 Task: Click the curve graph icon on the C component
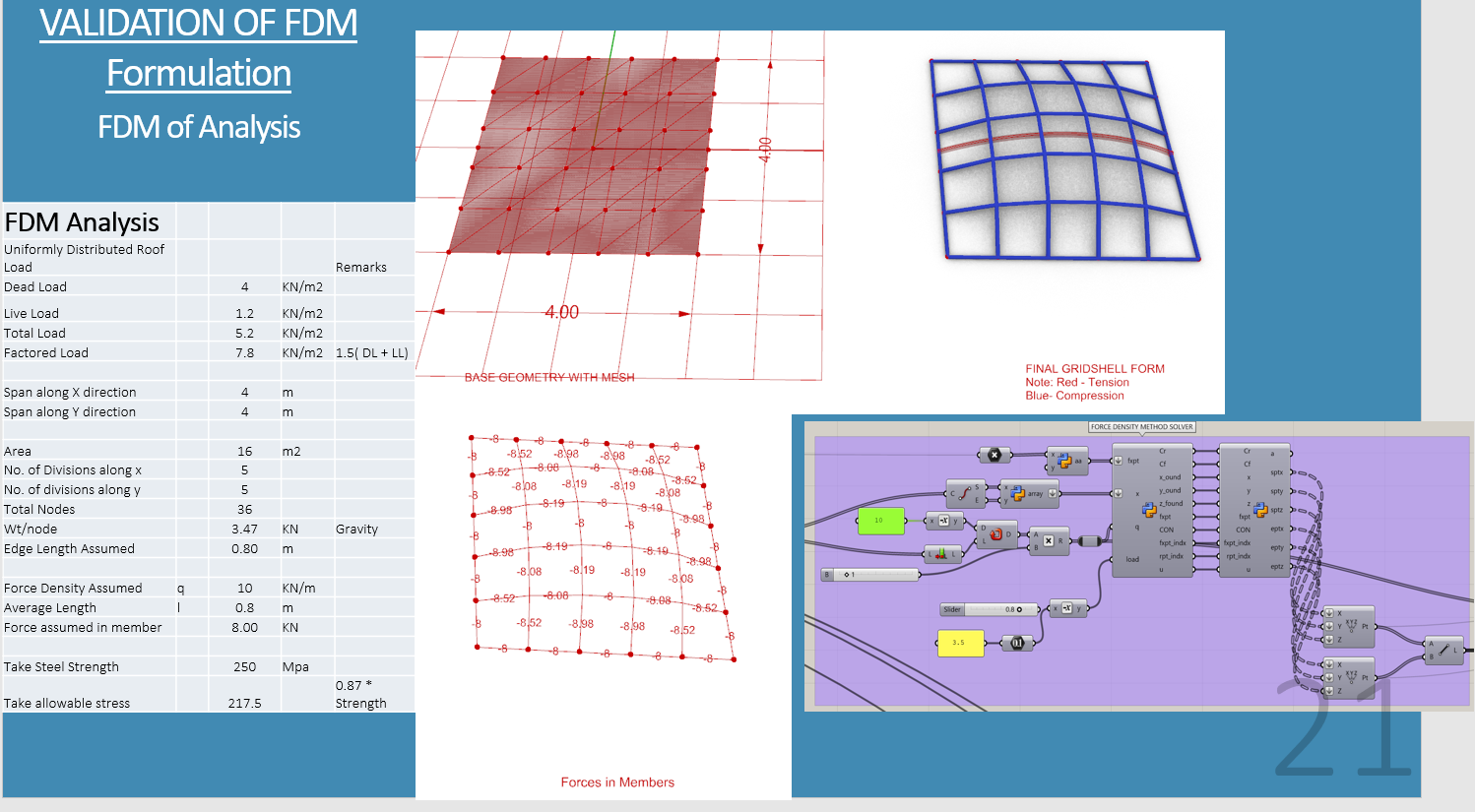point(964,492)
